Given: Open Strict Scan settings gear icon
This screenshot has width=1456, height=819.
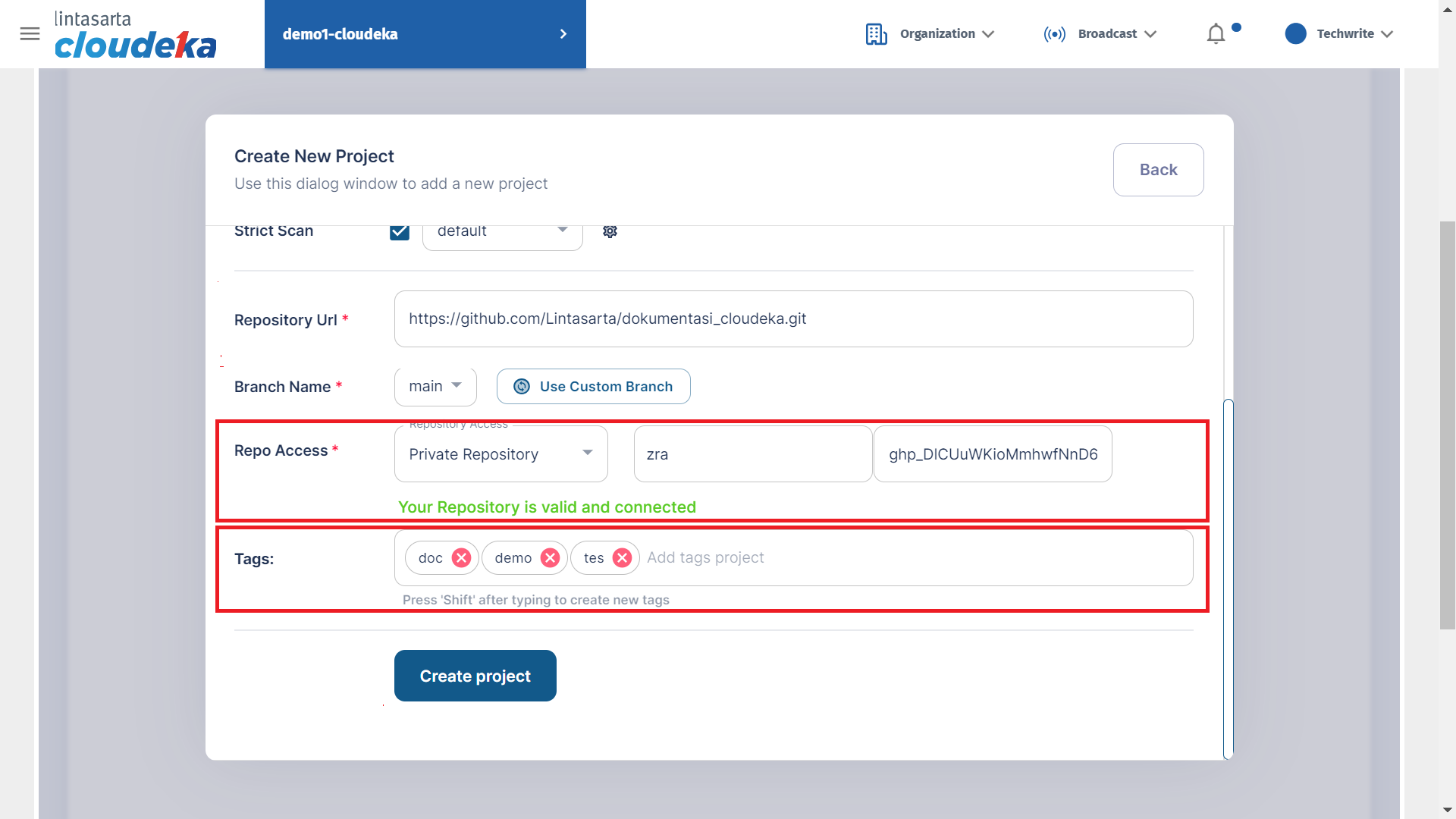Looking at the screenshot, I should (x=610, y=231).
